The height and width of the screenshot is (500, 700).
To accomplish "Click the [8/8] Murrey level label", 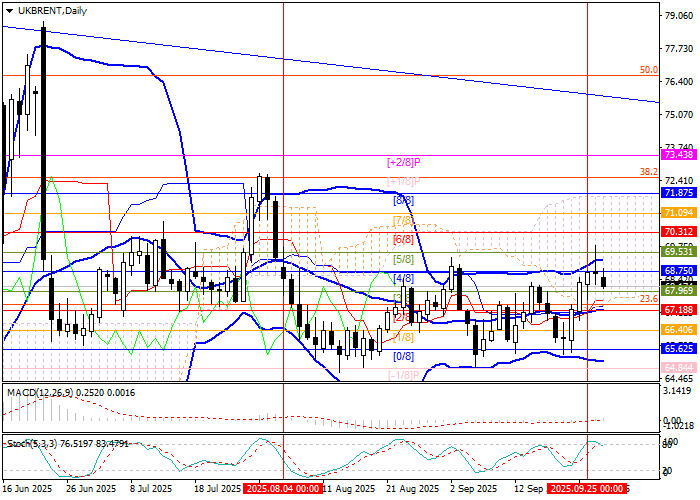I will 403,200.
